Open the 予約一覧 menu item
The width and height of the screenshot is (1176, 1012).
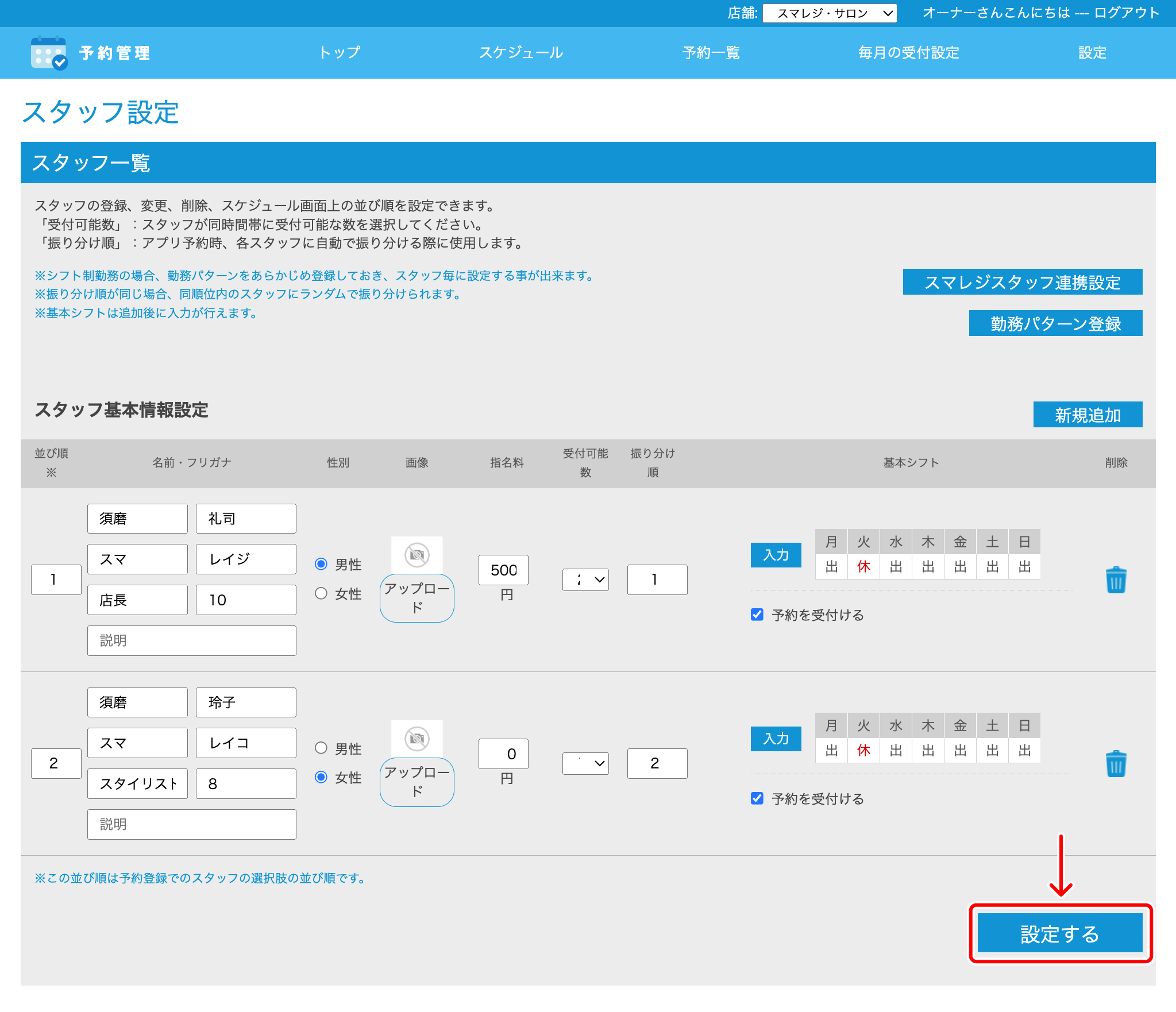[711, 53]
